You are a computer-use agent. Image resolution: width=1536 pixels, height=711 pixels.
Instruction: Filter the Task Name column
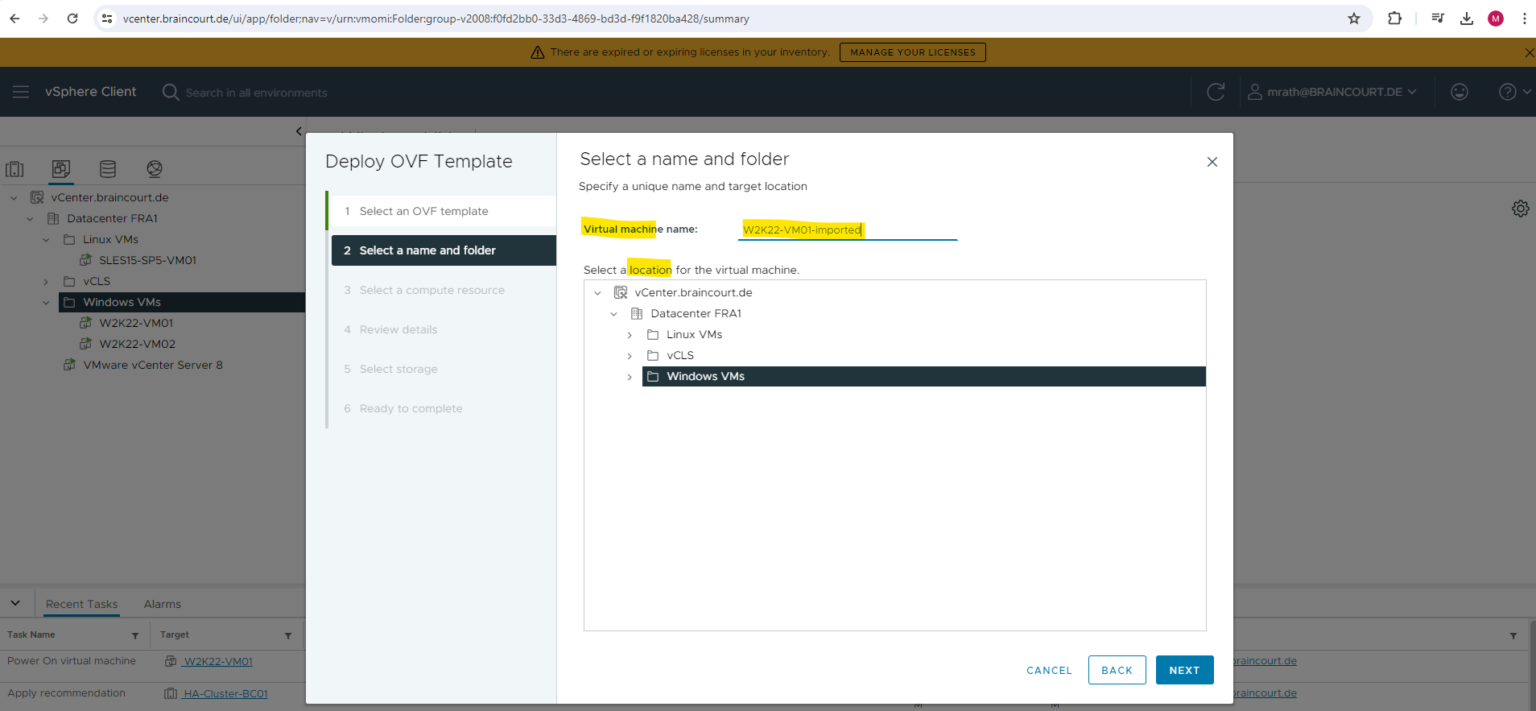pos(136,635)
